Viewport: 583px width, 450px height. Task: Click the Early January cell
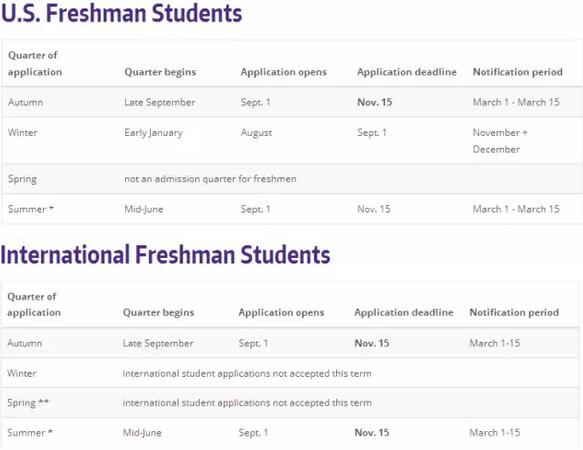tap(154, 133)
